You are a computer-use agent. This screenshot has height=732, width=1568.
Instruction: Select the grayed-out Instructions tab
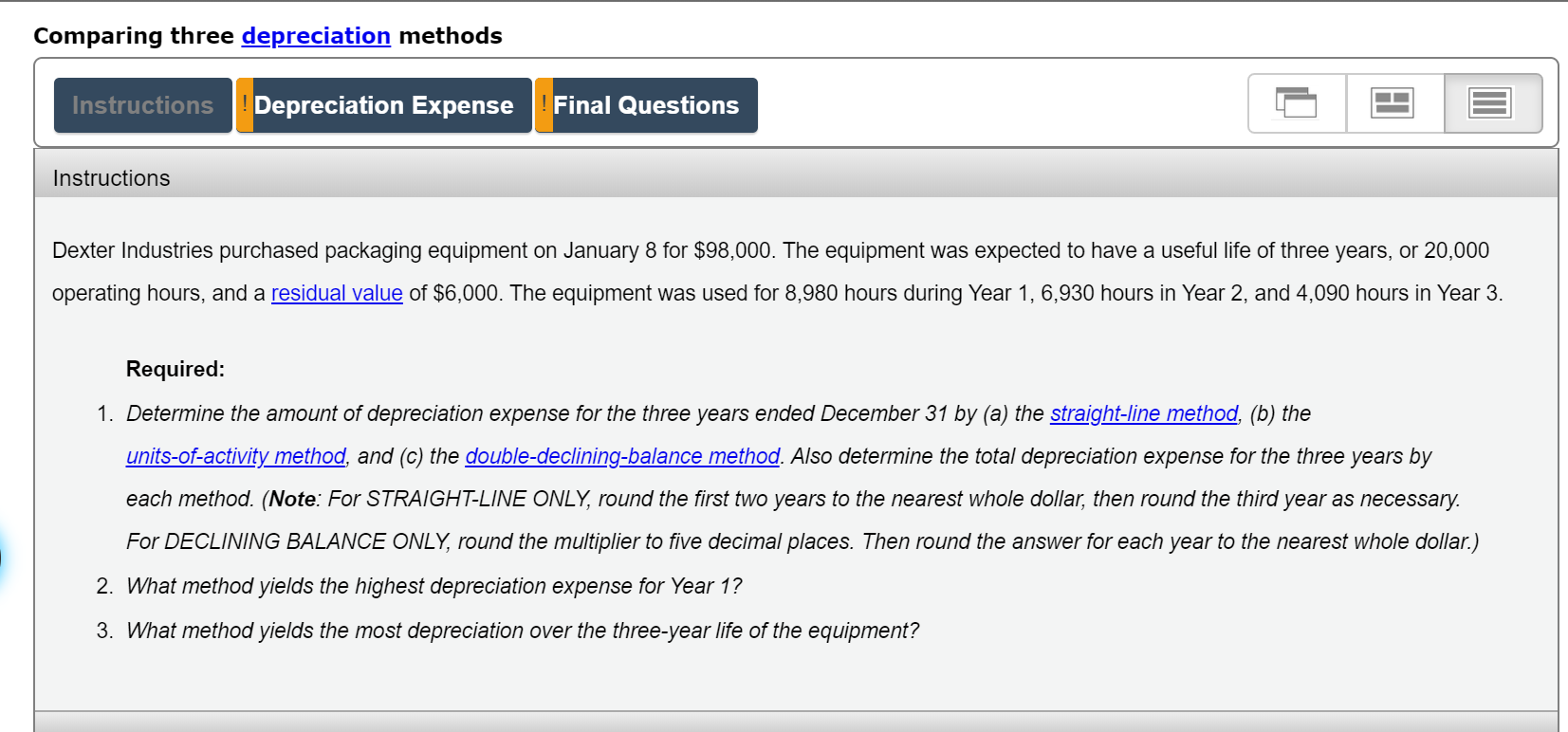[142, 105]
